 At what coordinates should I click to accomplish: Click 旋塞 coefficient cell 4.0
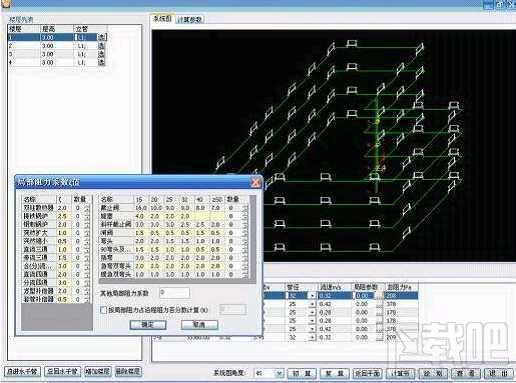coord(141,216)
